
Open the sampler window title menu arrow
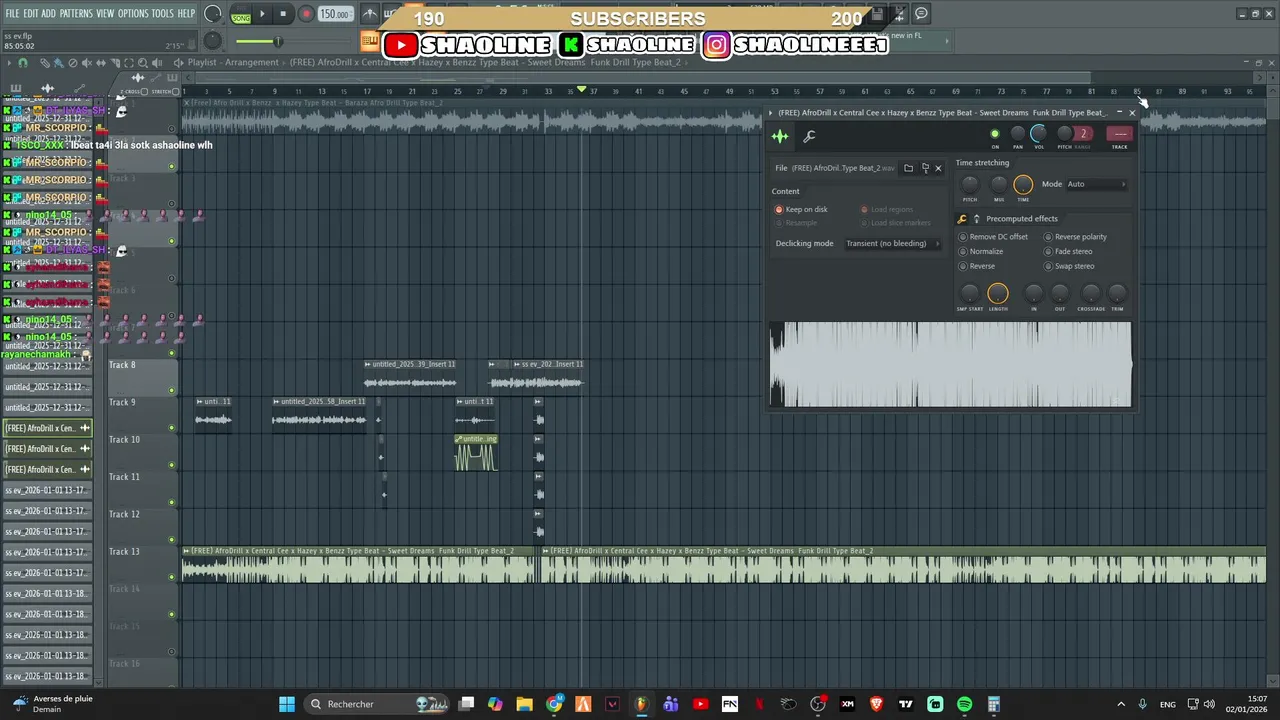click(772, 113)
